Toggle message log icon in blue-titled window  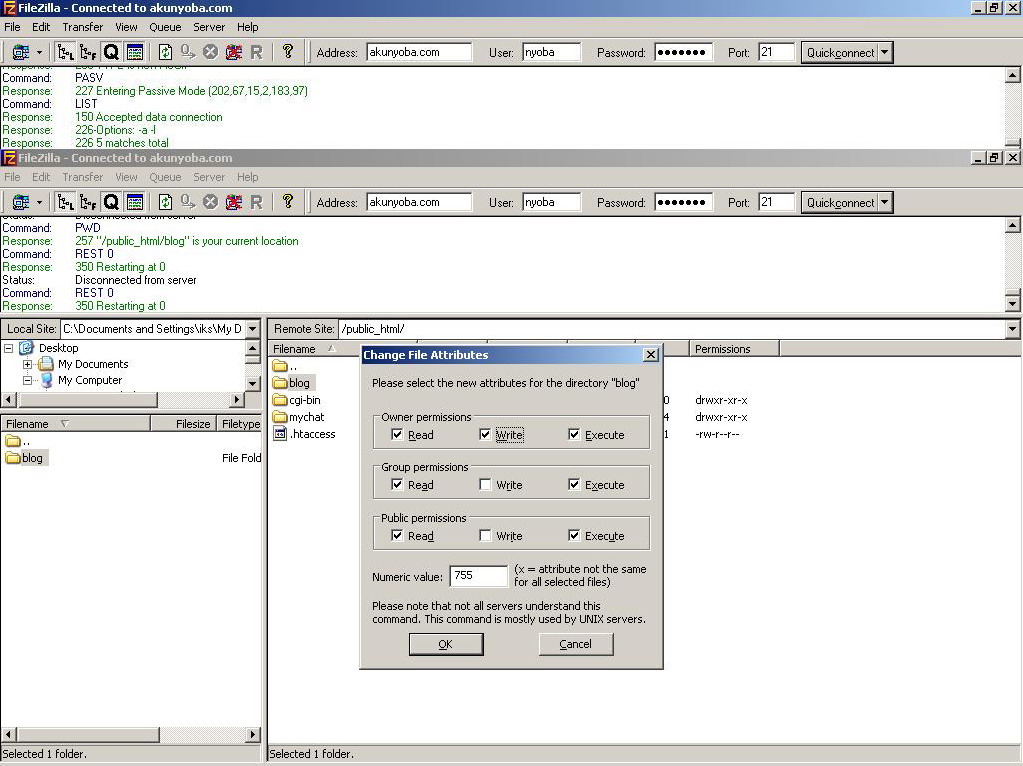(x=134, y=52)
